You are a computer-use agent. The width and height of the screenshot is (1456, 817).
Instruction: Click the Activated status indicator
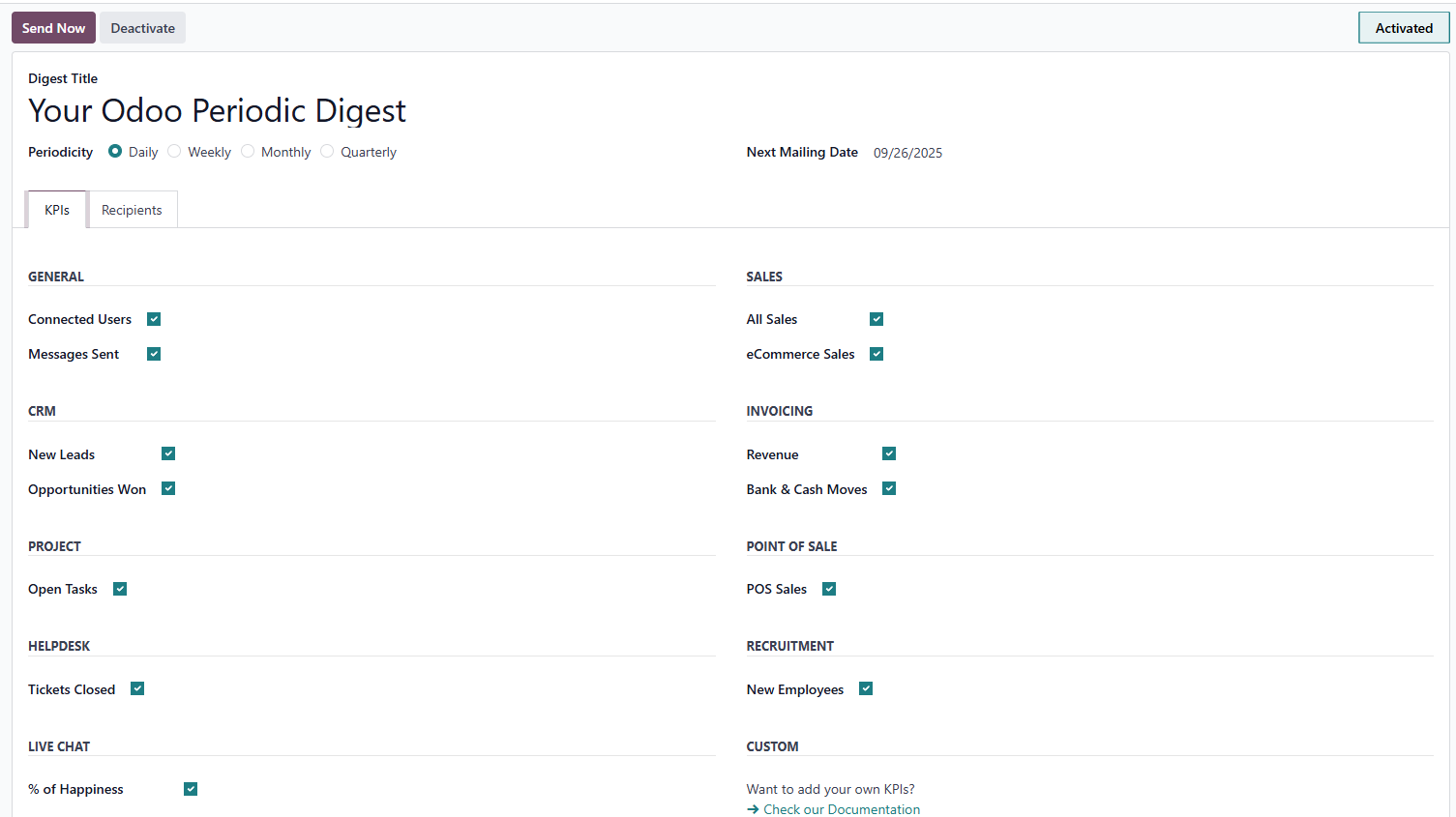pos(1403,28)
